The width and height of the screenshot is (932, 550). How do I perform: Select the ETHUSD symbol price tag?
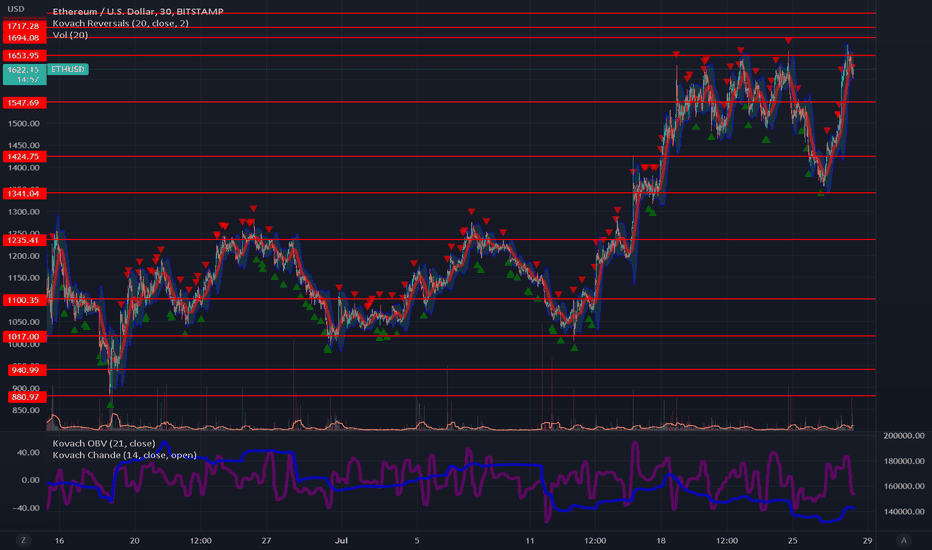pos(67,69)
